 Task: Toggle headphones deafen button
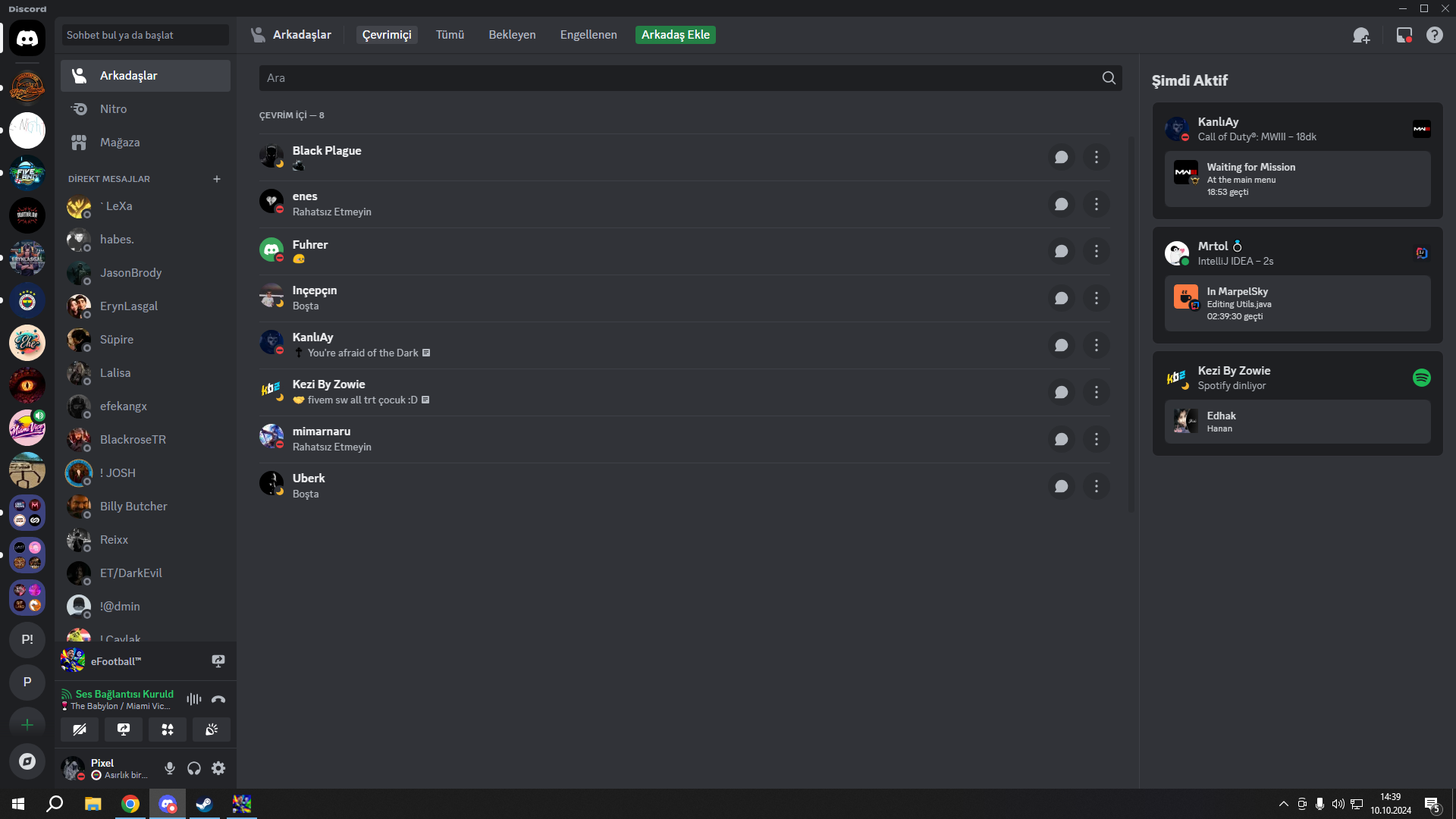[x=194, y=769]
